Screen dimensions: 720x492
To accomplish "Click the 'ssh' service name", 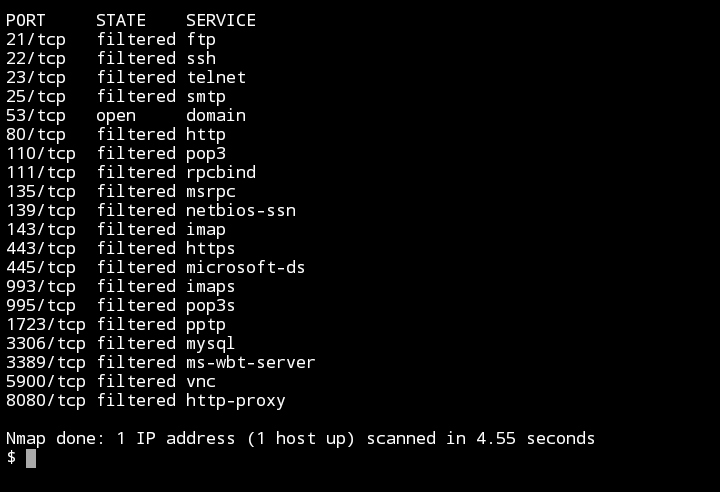I will [x=201, y=59].
